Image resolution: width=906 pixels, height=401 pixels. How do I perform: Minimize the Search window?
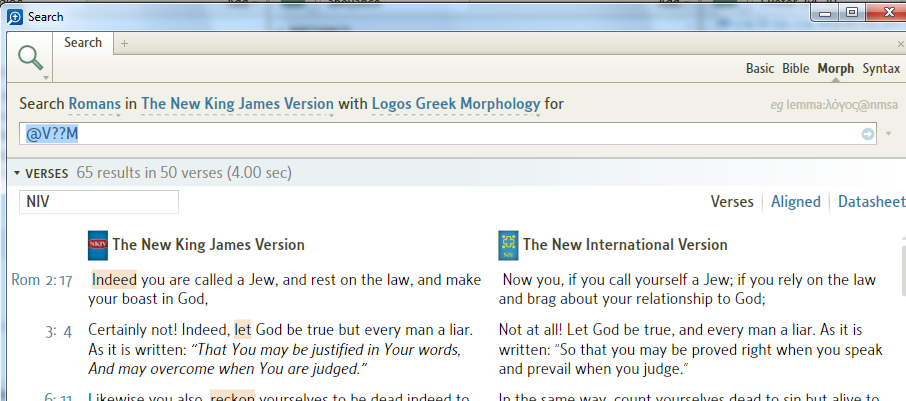pos(825,13)
